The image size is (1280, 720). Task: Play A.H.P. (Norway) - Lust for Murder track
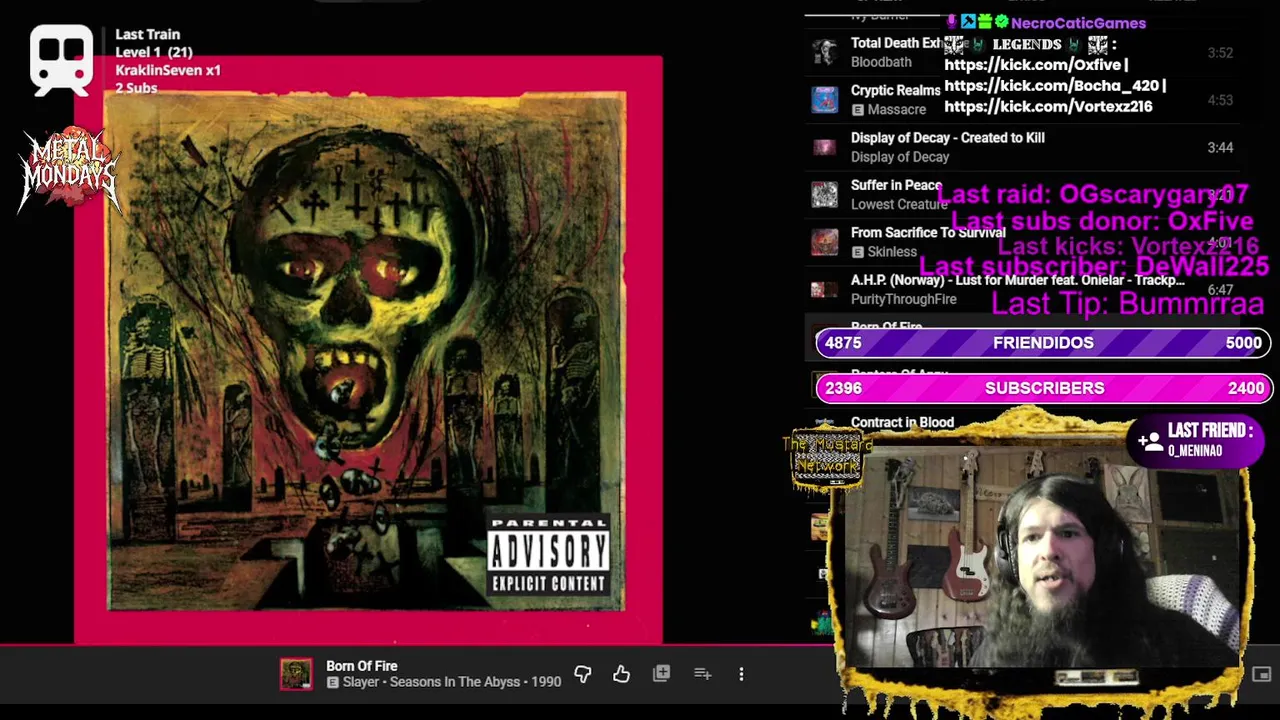pos(1018,280)
